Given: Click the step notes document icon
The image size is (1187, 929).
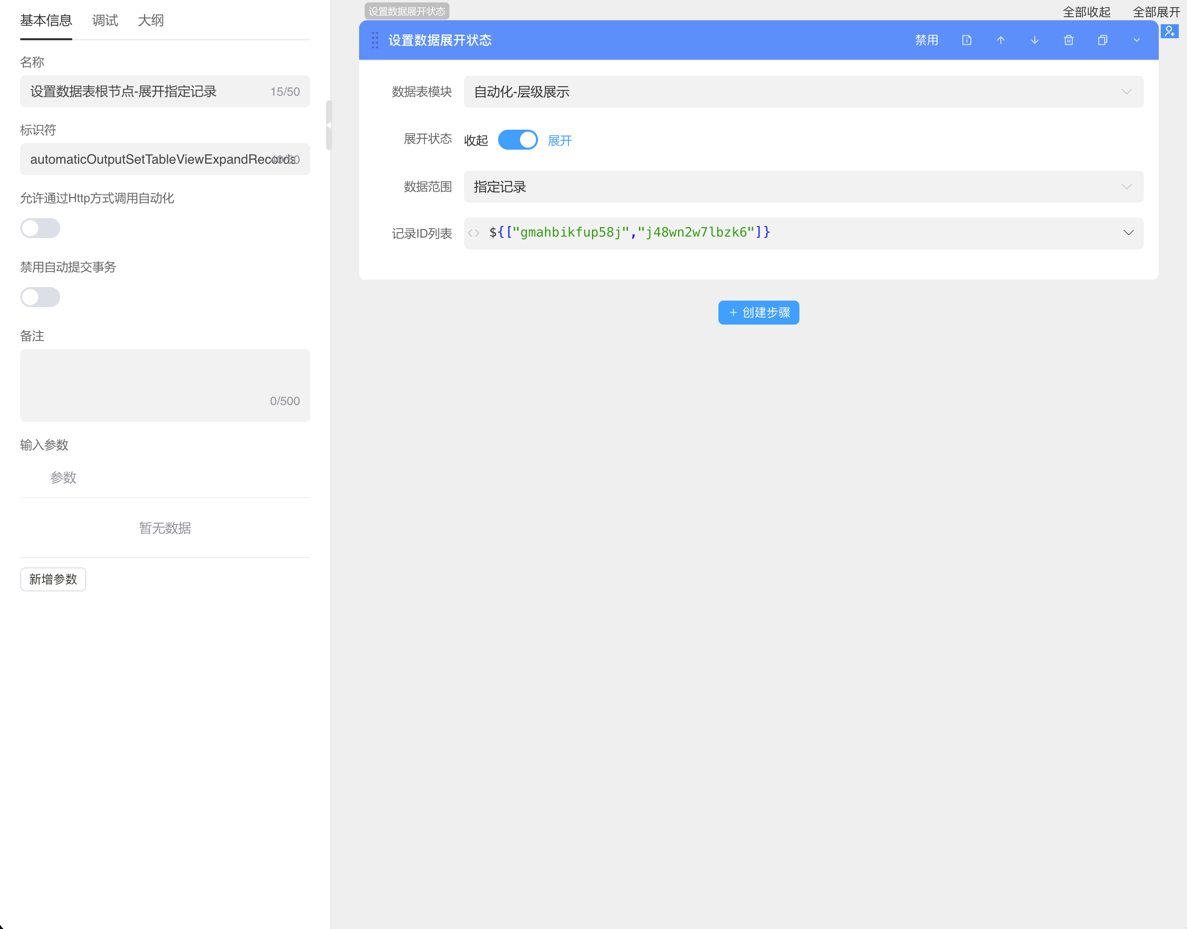Looking at the screenshot, I should 966,41.
